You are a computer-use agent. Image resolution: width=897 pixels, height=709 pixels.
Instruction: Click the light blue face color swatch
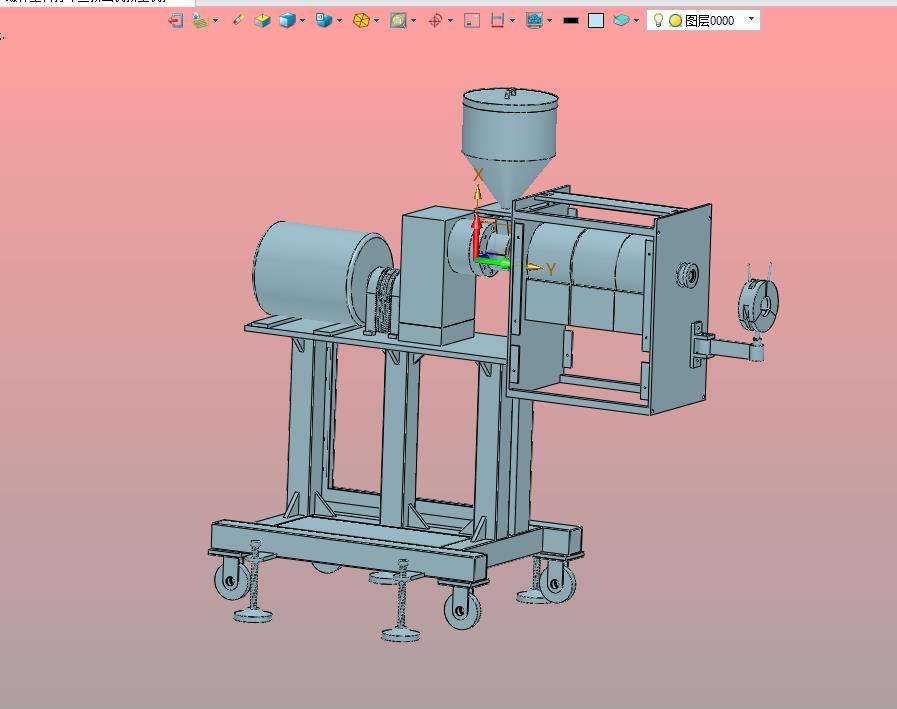click(x=596, y=21)
